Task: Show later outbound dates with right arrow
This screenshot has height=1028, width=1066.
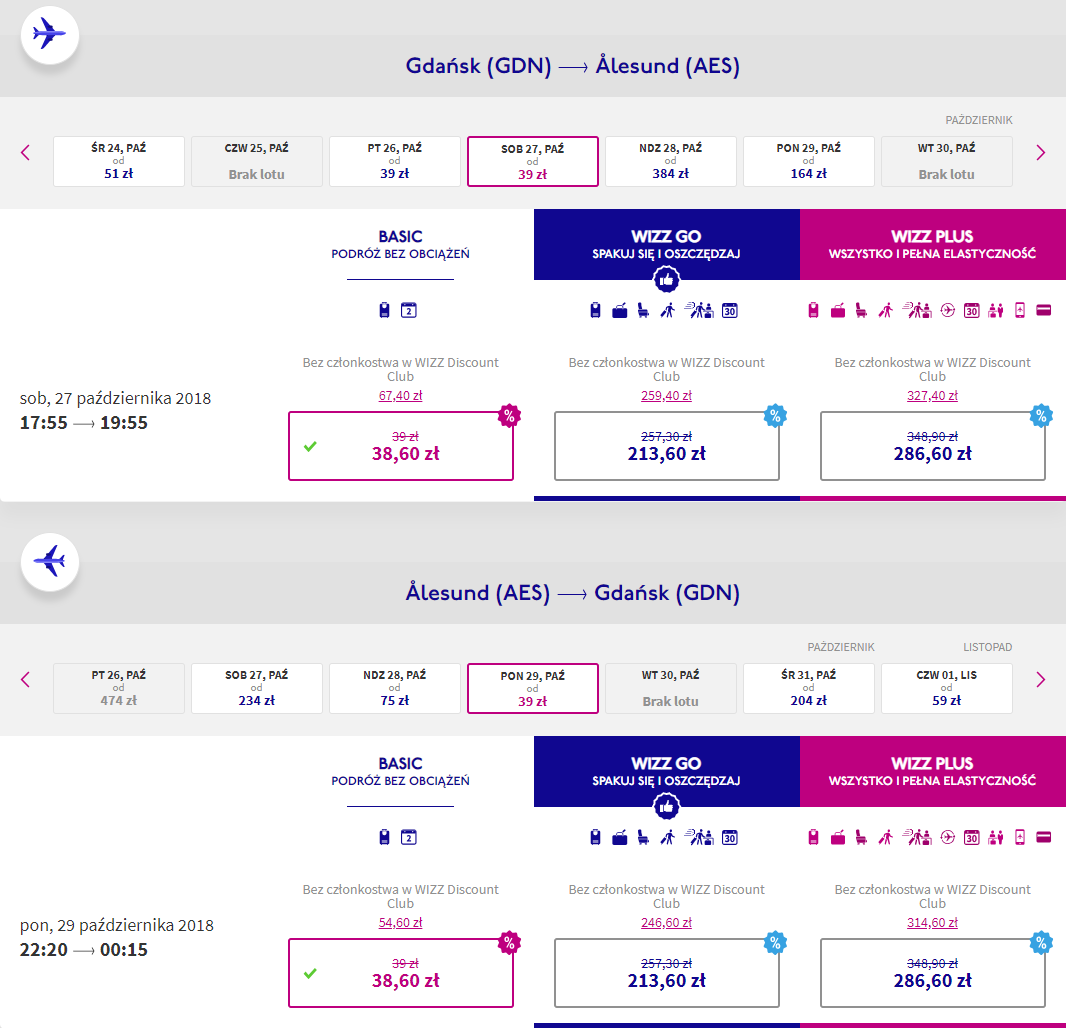Action: (1040, 153)
